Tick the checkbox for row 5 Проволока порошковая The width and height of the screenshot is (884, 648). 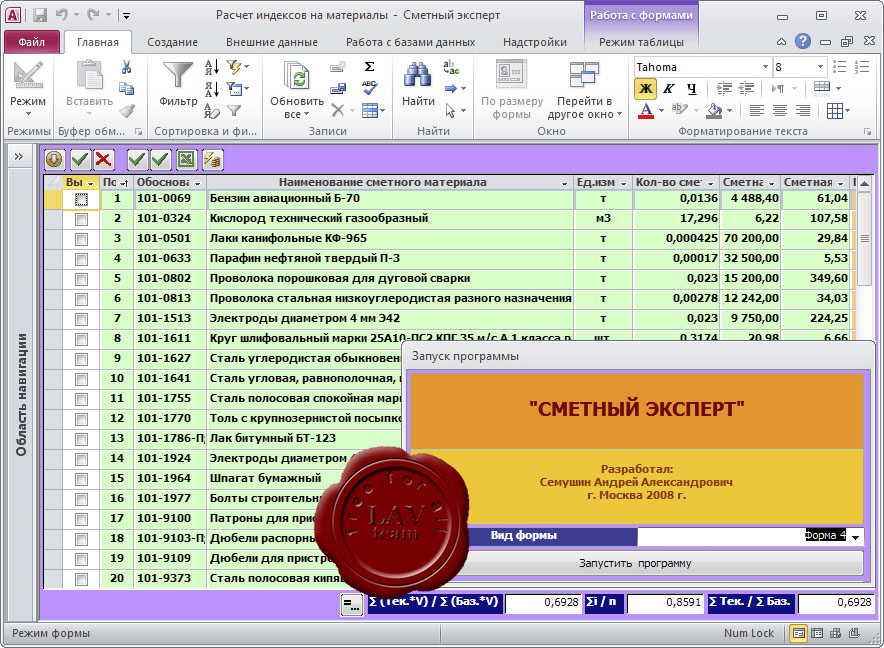click(81, 279)
